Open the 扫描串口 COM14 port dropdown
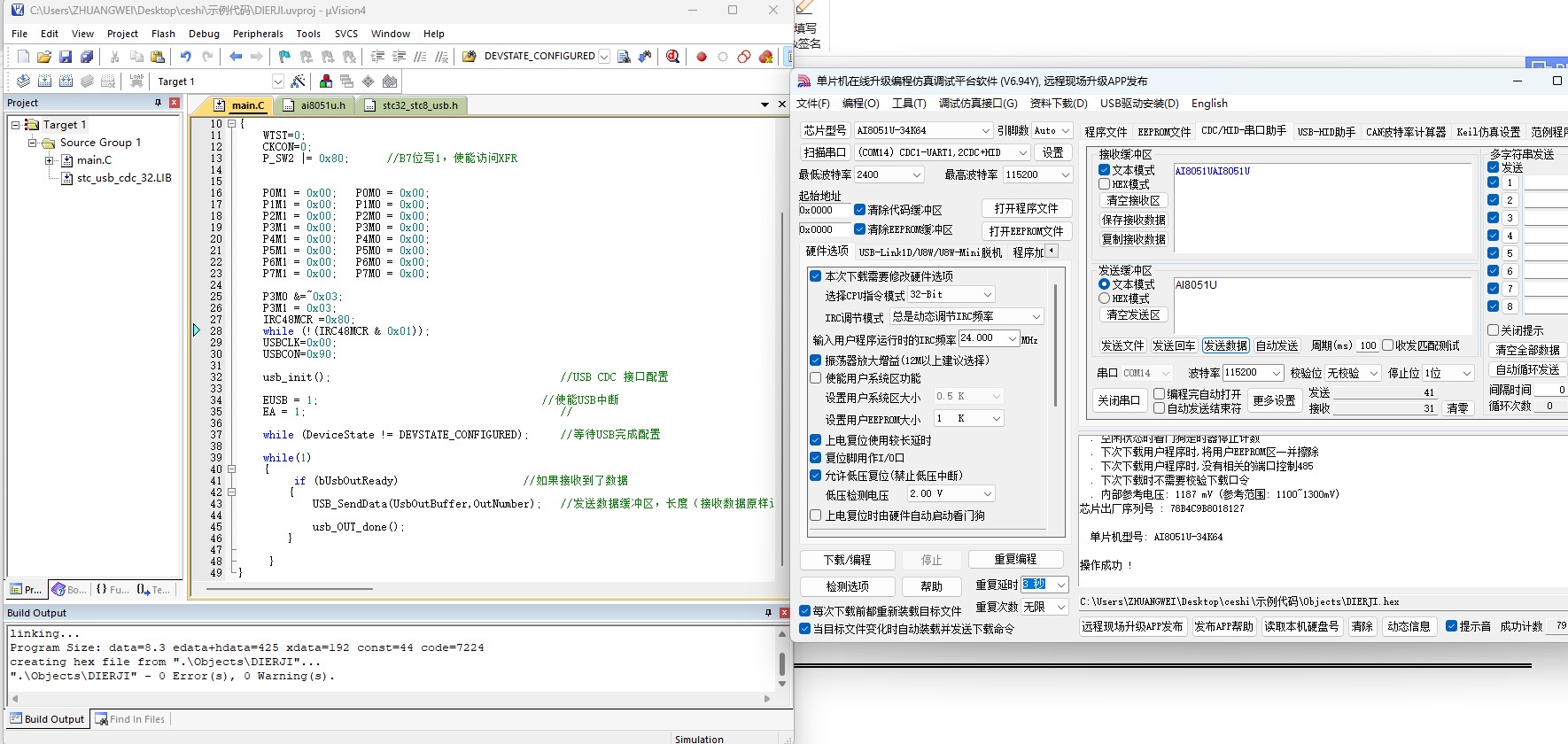The height and width of the screenshot is (744, 1568). point(942,152)
